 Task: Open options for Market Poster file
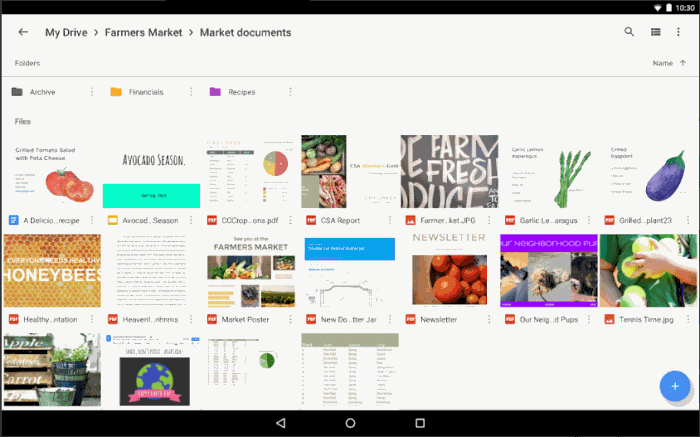tap(290, 319)
